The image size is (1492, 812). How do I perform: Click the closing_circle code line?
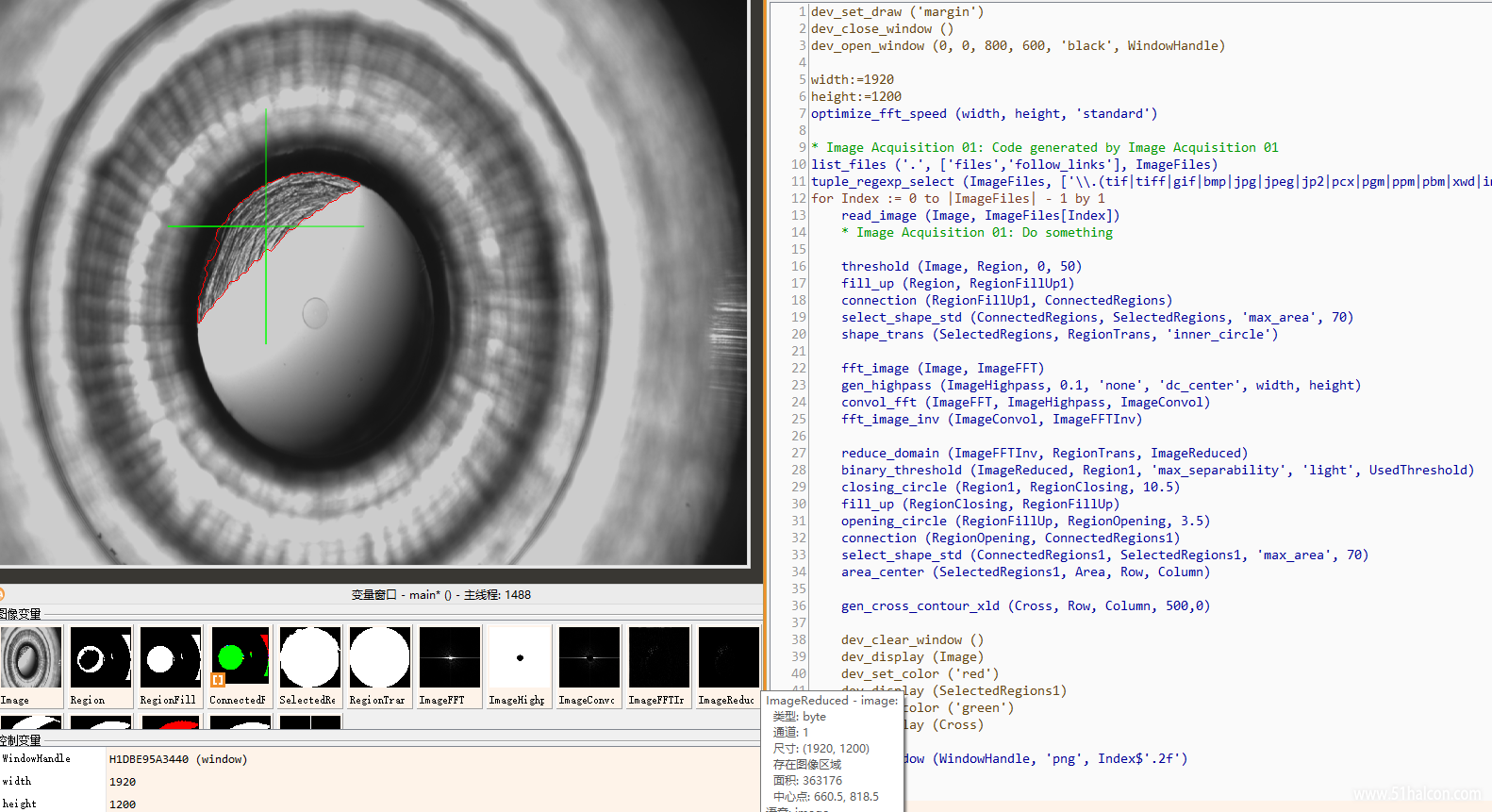[1010, 487]
